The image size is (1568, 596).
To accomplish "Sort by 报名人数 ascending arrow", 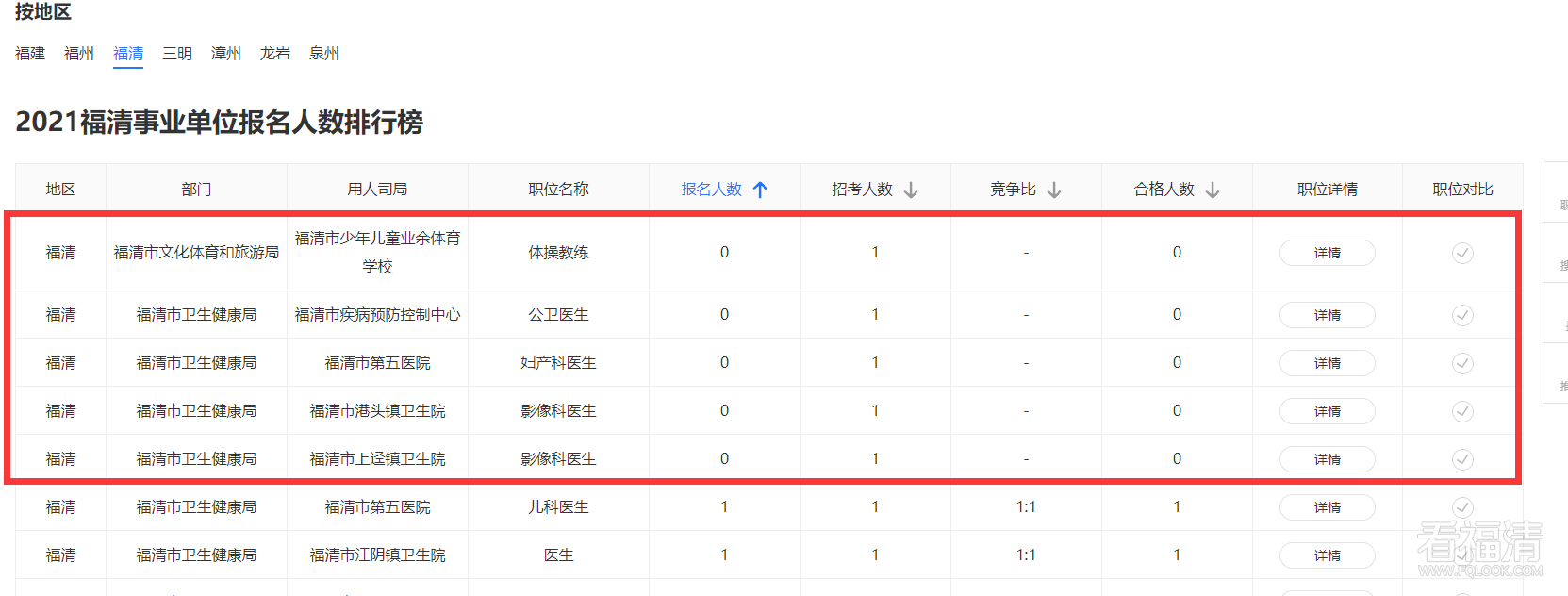I will click(x=760, y=190).
